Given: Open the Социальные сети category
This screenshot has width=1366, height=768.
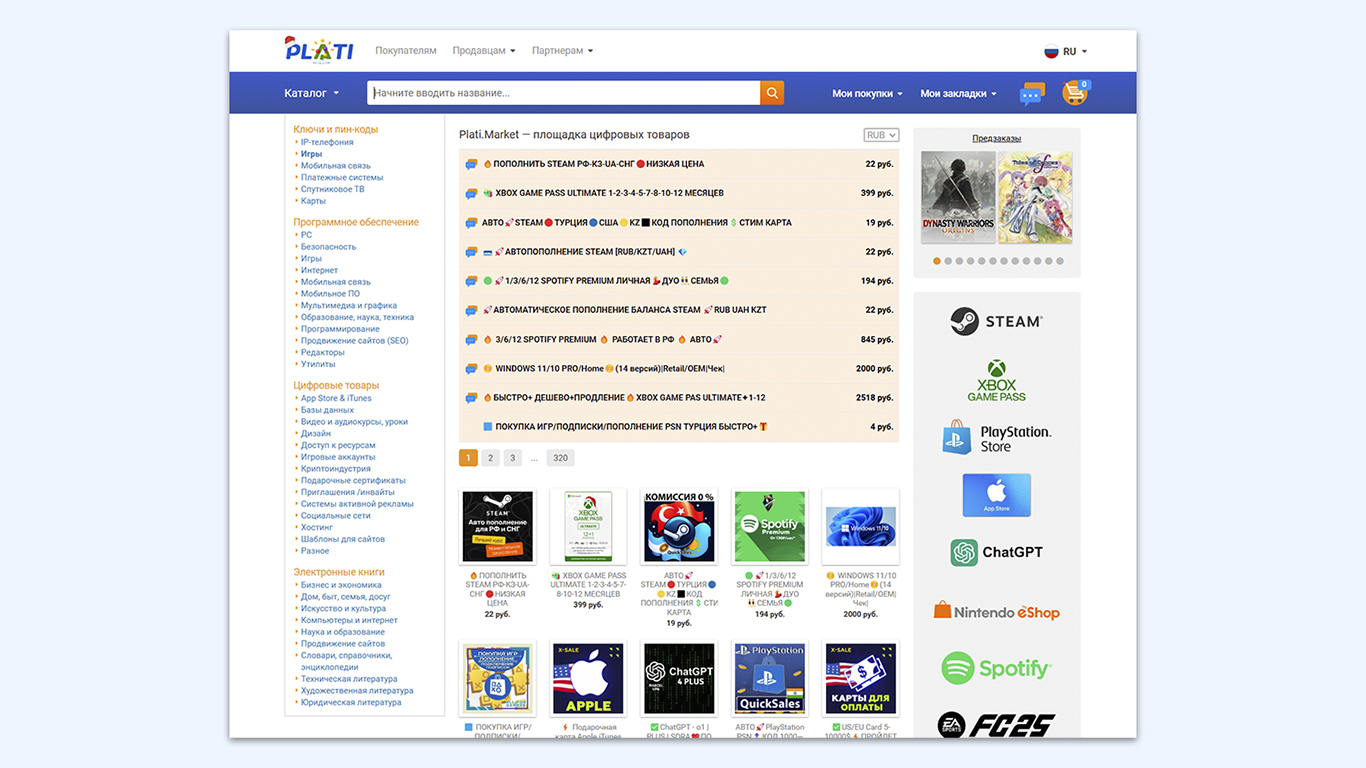Looking at the screenshot, I should click(x=336, y=516).
